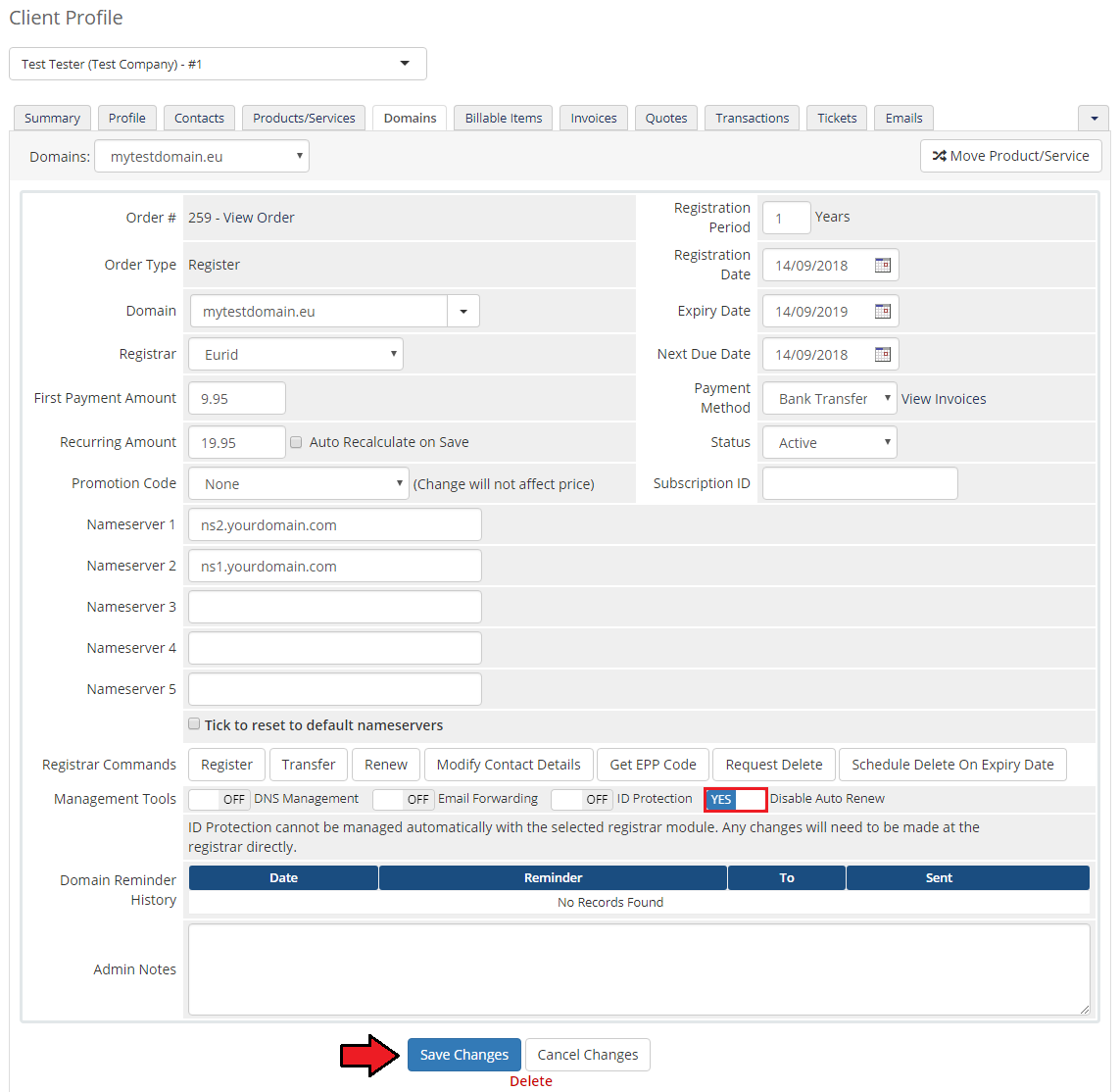Switch to the Tickets tab
Viewport: 1120px width, 1092px height.
click(837, 118)
